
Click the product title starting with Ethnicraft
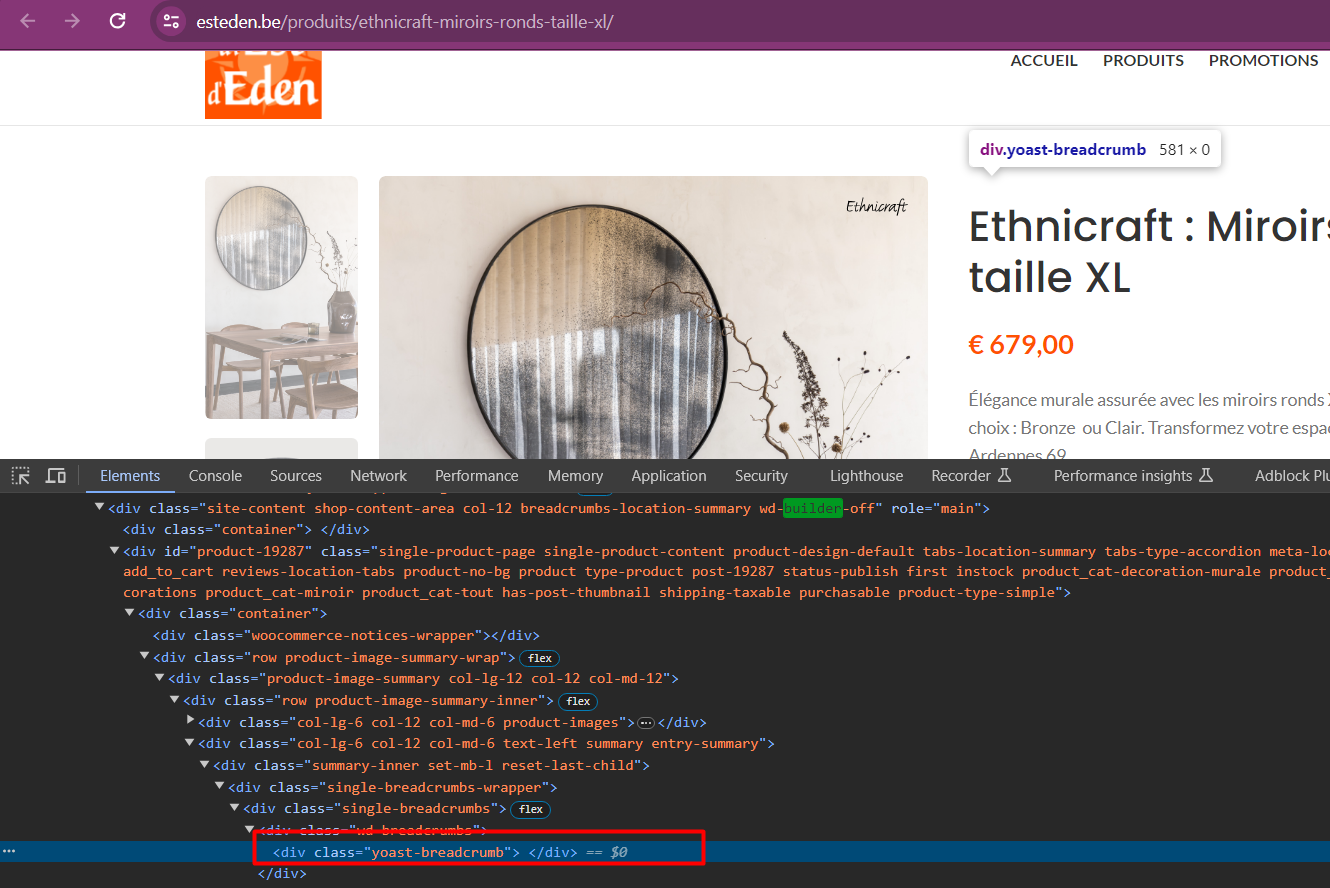1149,252
